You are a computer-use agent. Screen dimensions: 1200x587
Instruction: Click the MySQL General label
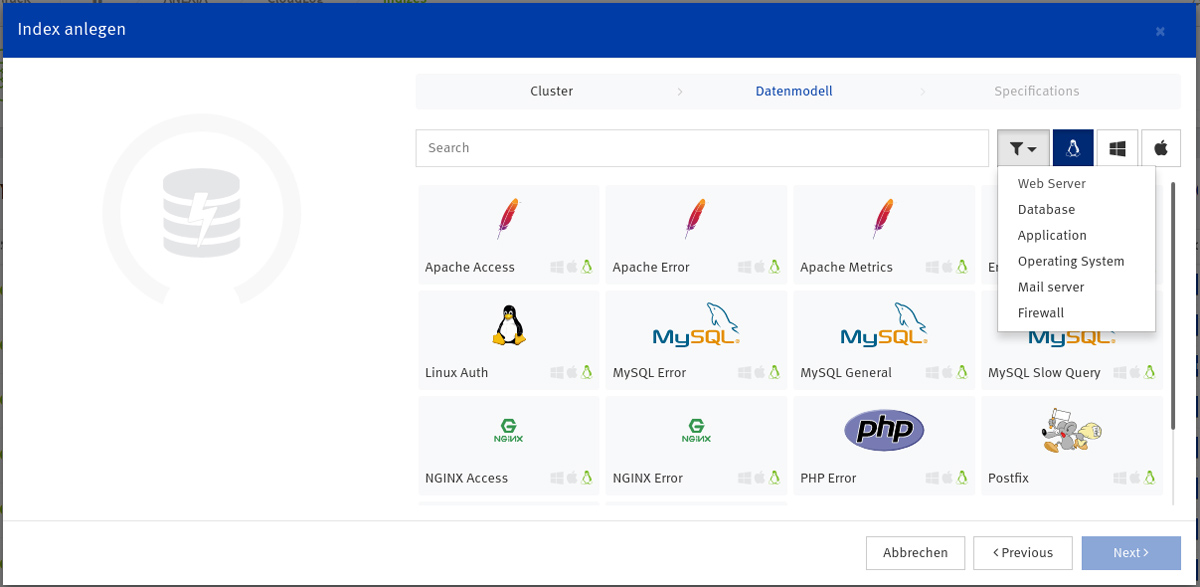pyautogui.click(x=846, y=373)
